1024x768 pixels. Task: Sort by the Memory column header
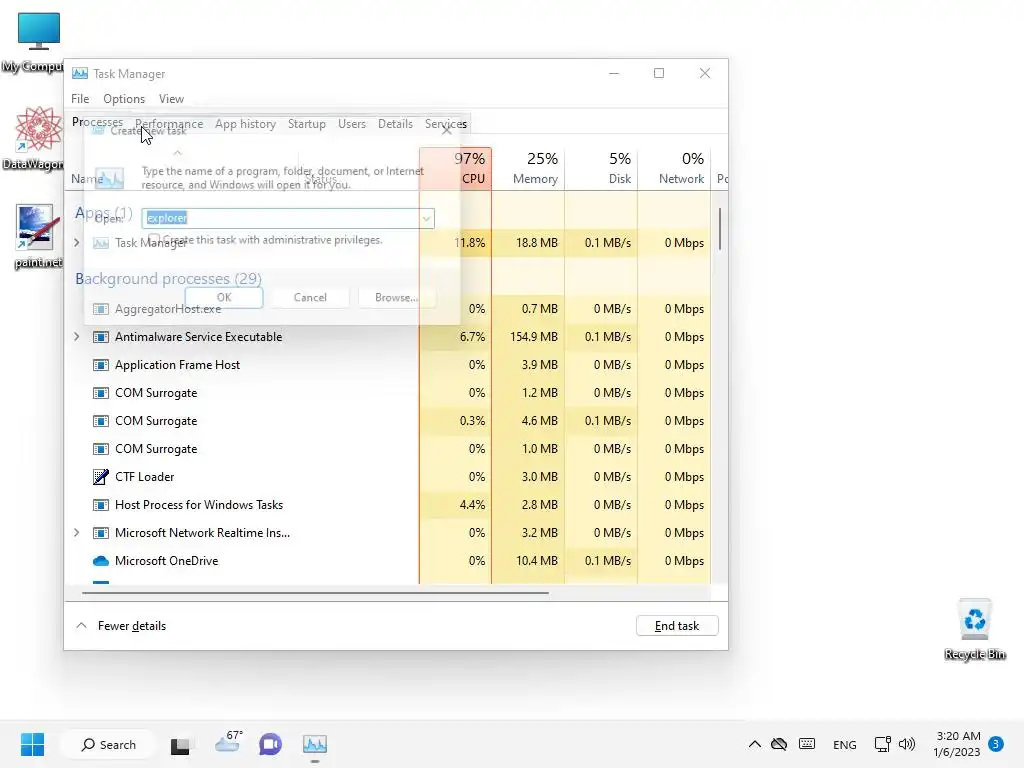(528, 168)
